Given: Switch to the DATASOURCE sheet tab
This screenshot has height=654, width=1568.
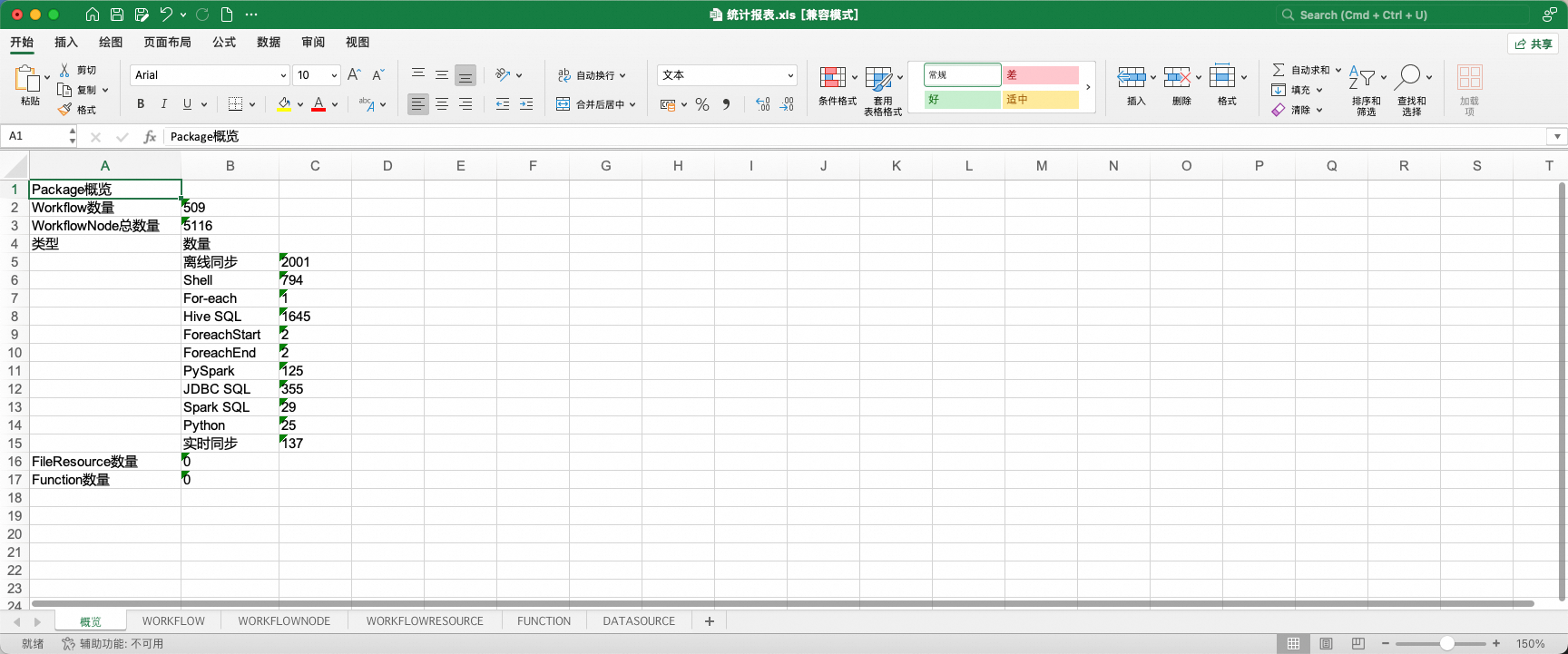Looking at the screenshot, I should pos(639,621).
